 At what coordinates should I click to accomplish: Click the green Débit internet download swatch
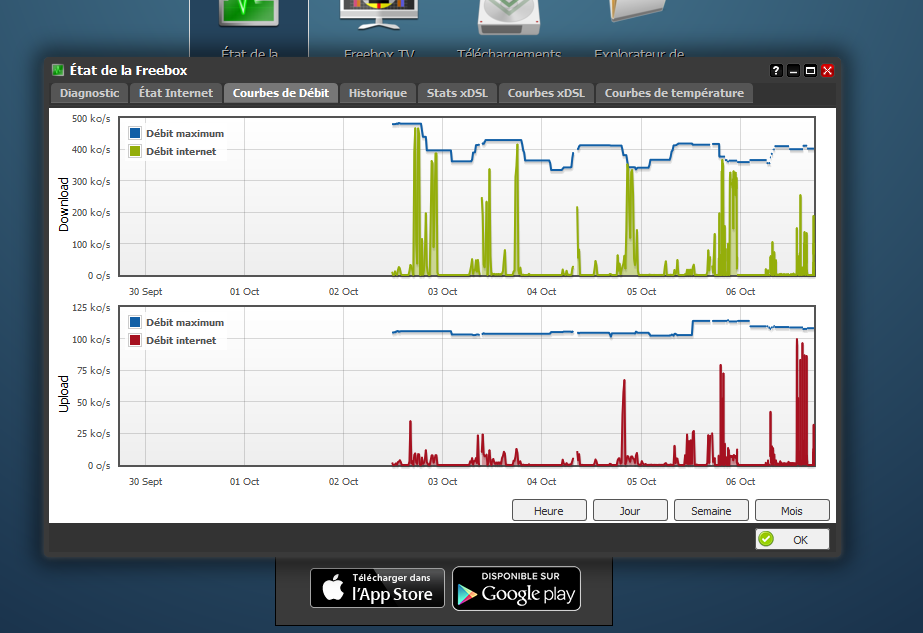[135, 151]
